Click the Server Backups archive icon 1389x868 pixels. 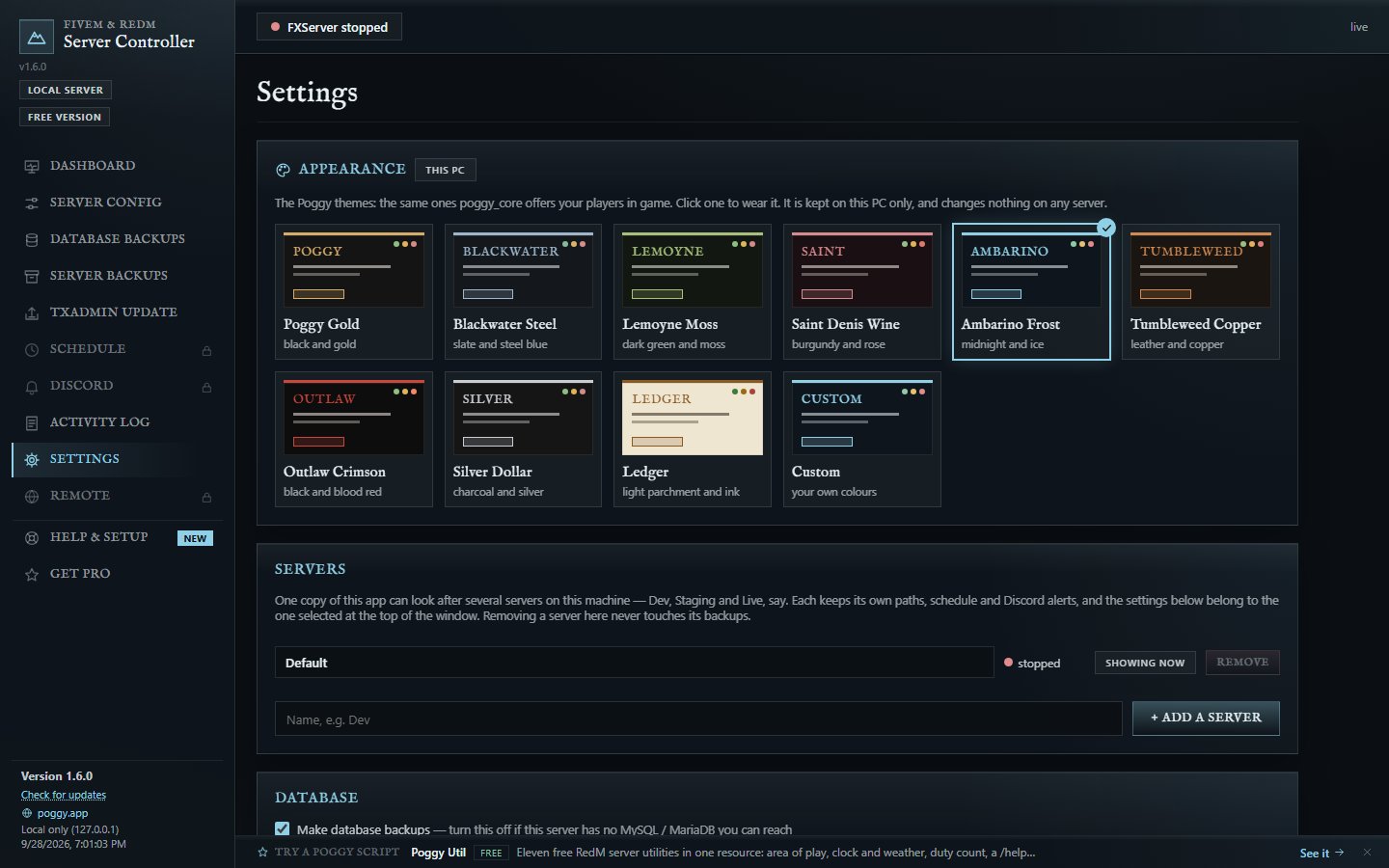(x=32, y=277)
